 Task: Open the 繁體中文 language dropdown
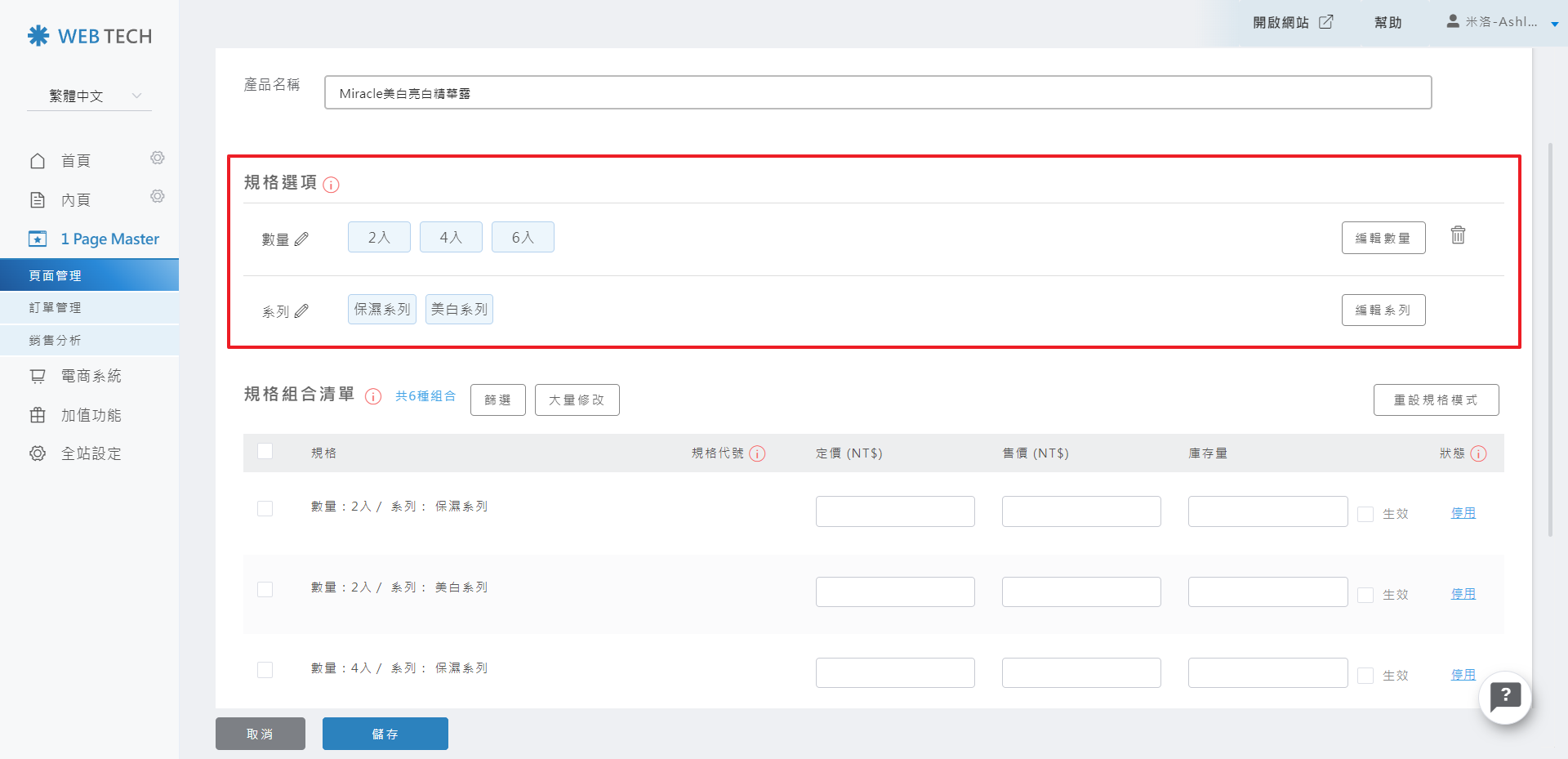click(x=88, y=96)
